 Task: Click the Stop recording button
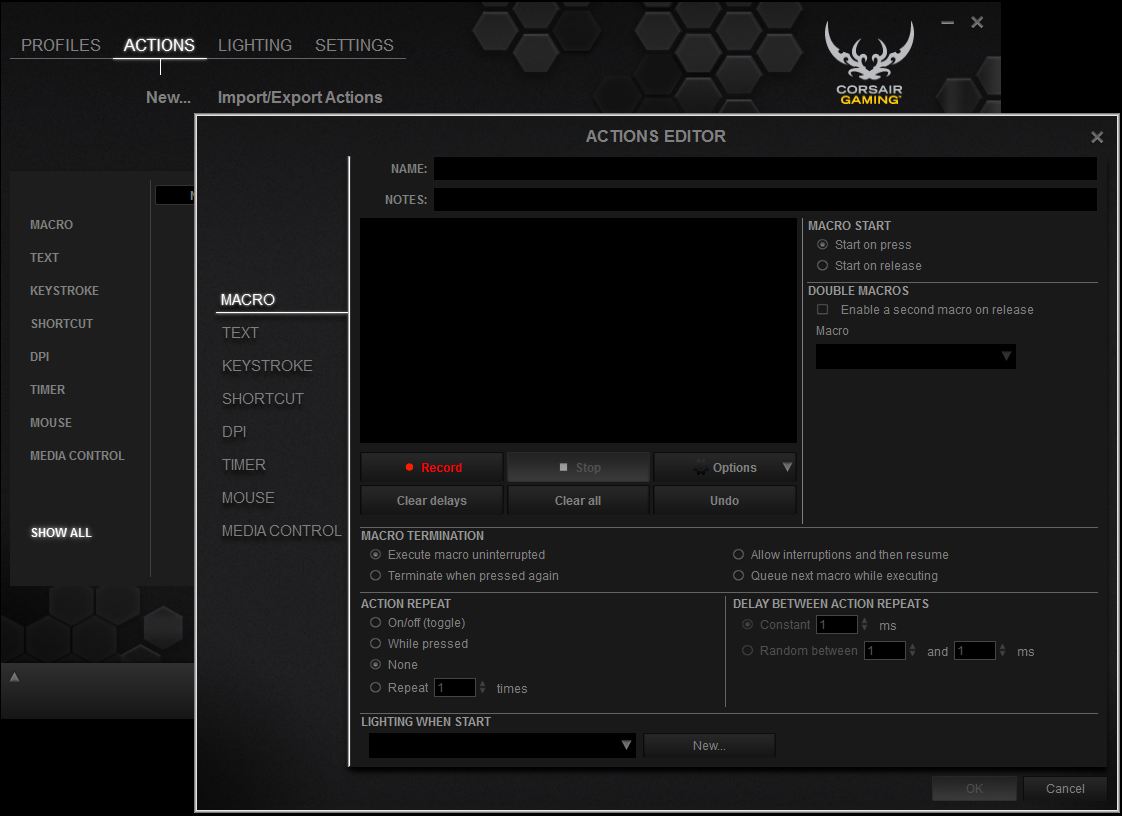(578, 467)
